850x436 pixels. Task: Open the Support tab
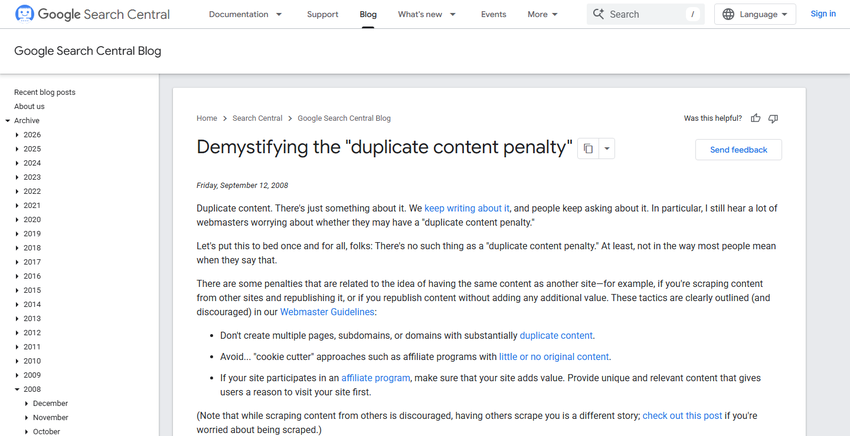[x=323, y=14]
